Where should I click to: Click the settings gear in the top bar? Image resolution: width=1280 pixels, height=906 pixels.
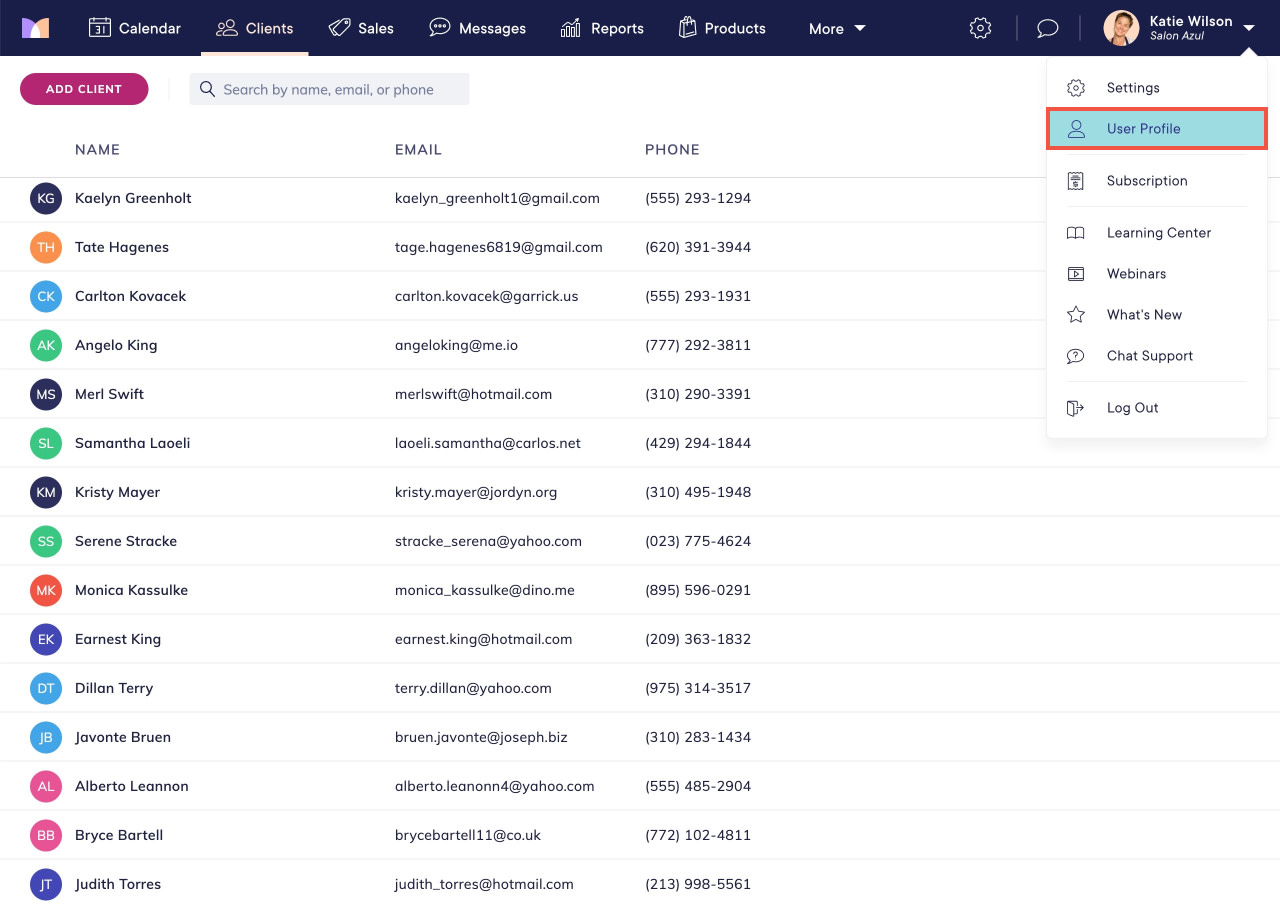(x=980, y=28)
